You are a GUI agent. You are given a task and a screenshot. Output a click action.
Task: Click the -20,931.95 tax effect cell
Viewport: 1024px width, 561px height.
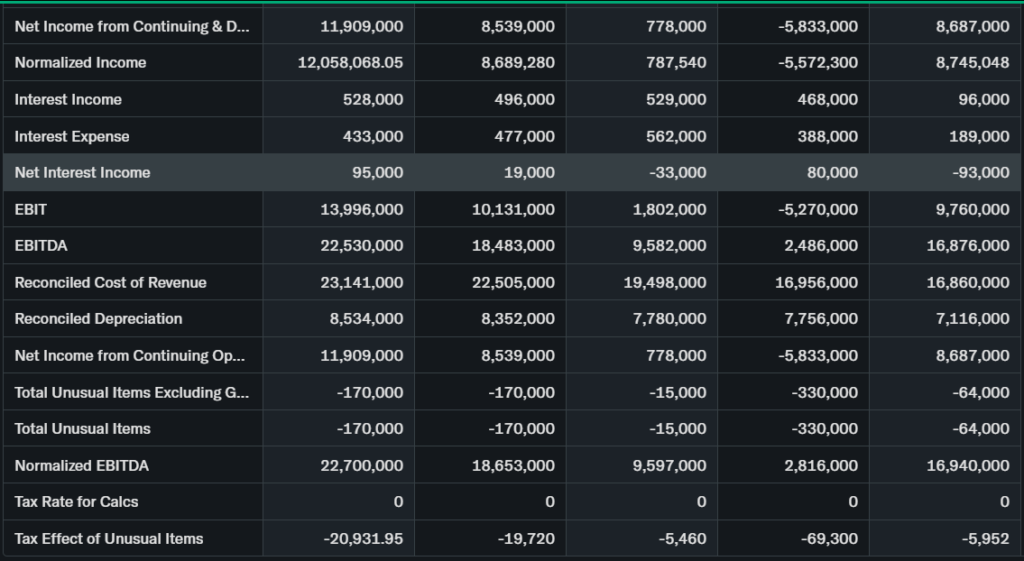[364, 539]
